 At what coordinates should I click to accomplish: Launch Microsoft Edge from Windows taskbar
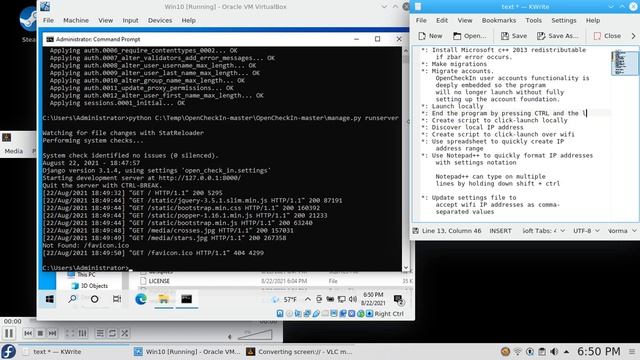(x=141, y=299)
